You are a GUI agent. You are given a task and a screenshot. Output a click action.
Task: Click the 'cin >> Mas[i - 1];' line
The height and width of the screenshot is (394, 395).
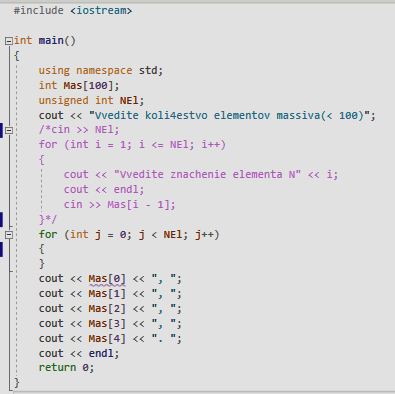coord(120,204)
